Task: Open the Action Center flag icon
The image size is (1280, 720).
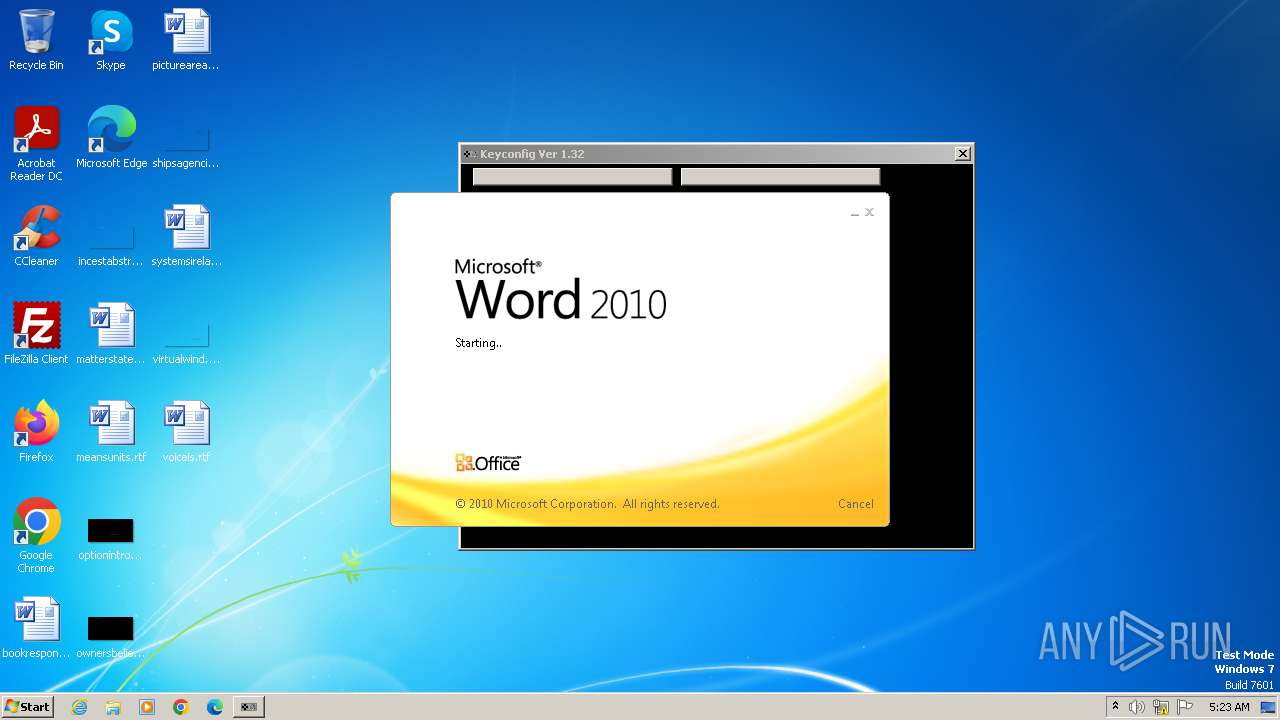Action: coord(1185,707)
